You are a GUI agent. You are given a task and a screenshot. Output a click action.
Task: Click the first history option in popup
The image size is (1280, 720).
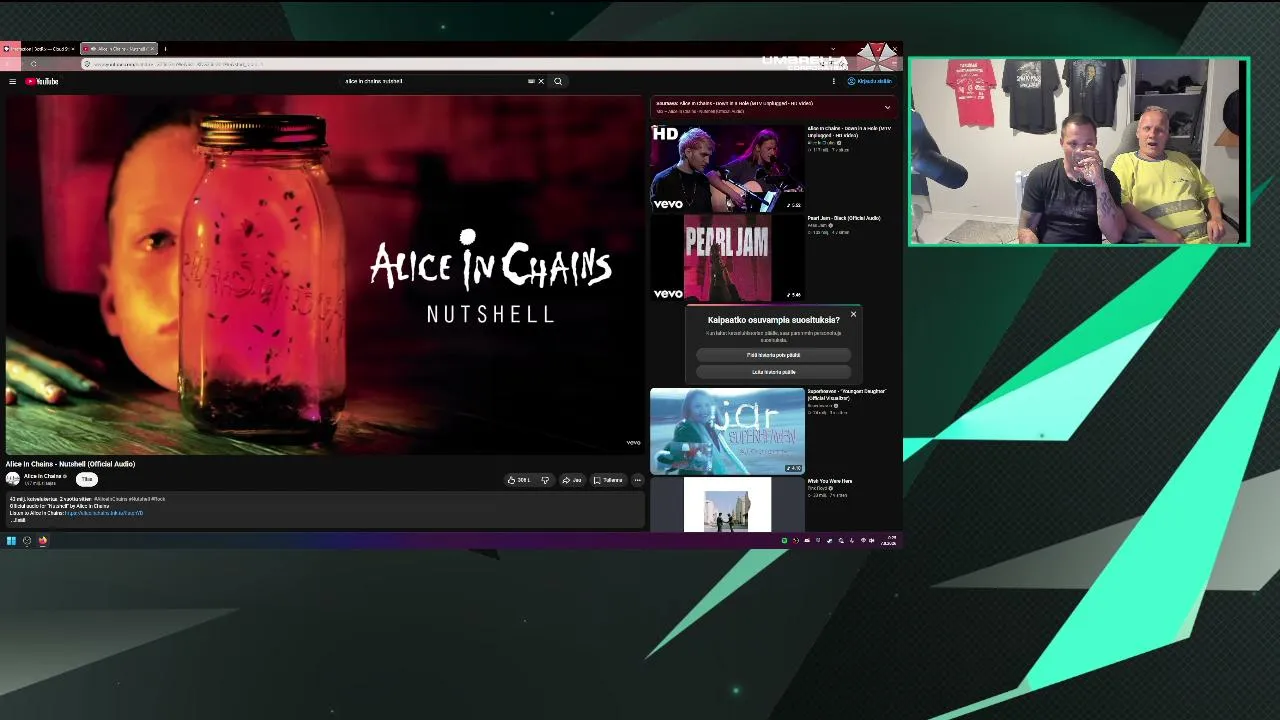pyautogui.click(x=773, y=355)
